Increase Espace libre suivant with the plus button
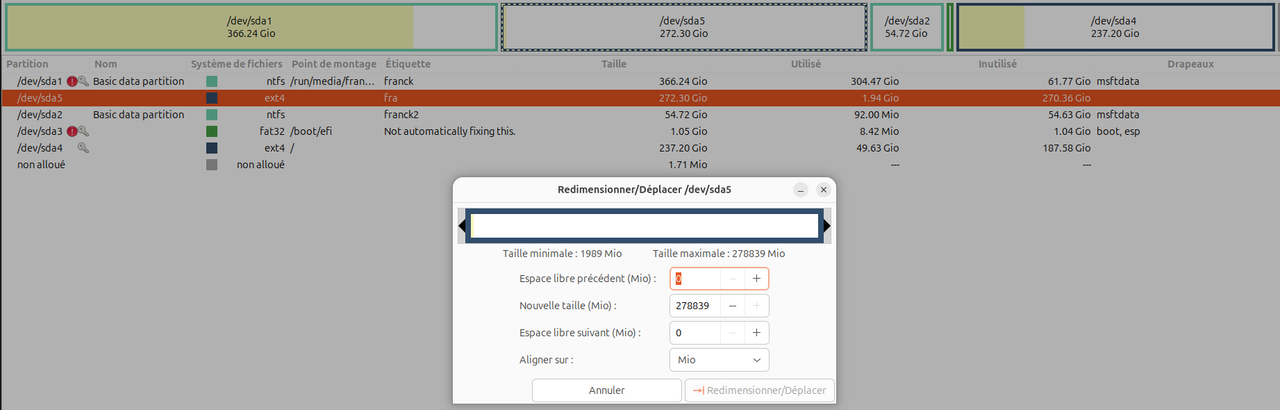Image resolution: width=1280 pixels, height=410 pixels. pyautogui.click(x=756, y=333)
